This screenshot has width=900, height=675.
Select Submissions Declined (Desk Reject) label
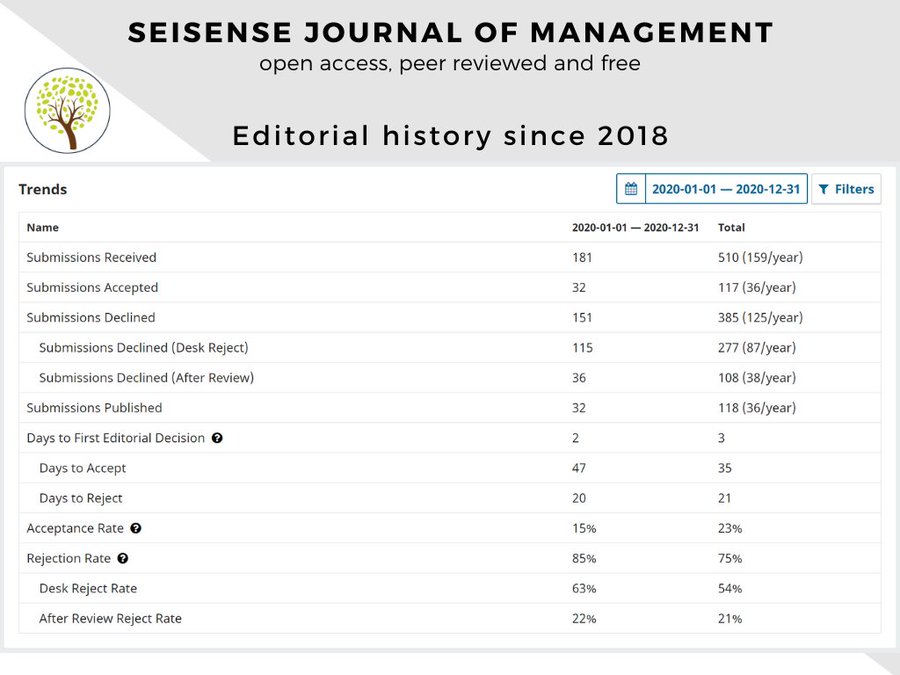tap(143, 347)
